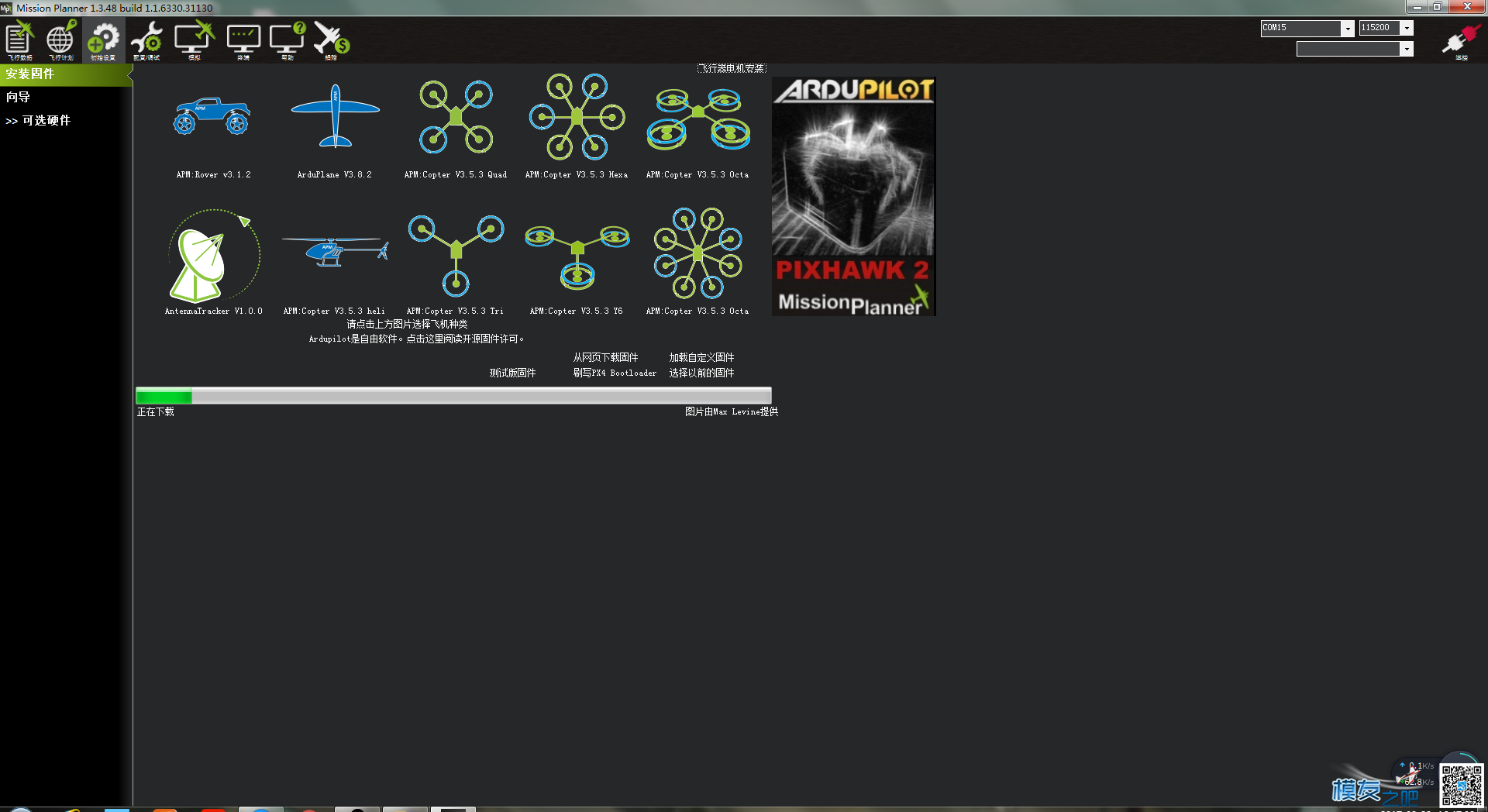Choose APM:Copter V3.5.3 Hexa firmware icon
1488x812 pixels.
577,116
